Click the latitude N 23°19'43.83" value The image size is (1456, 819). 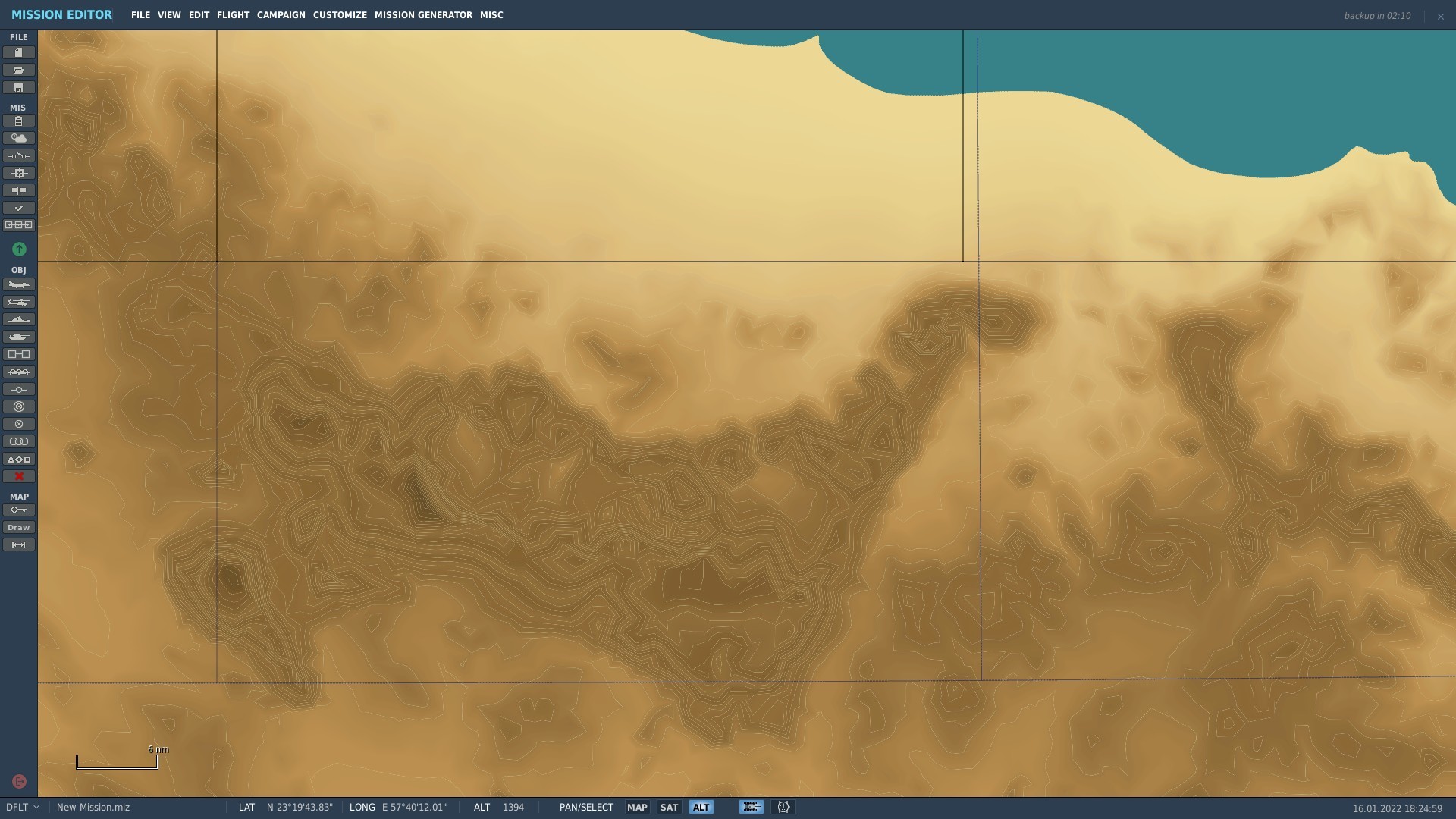pyautogui.click(x=300, y=807)
